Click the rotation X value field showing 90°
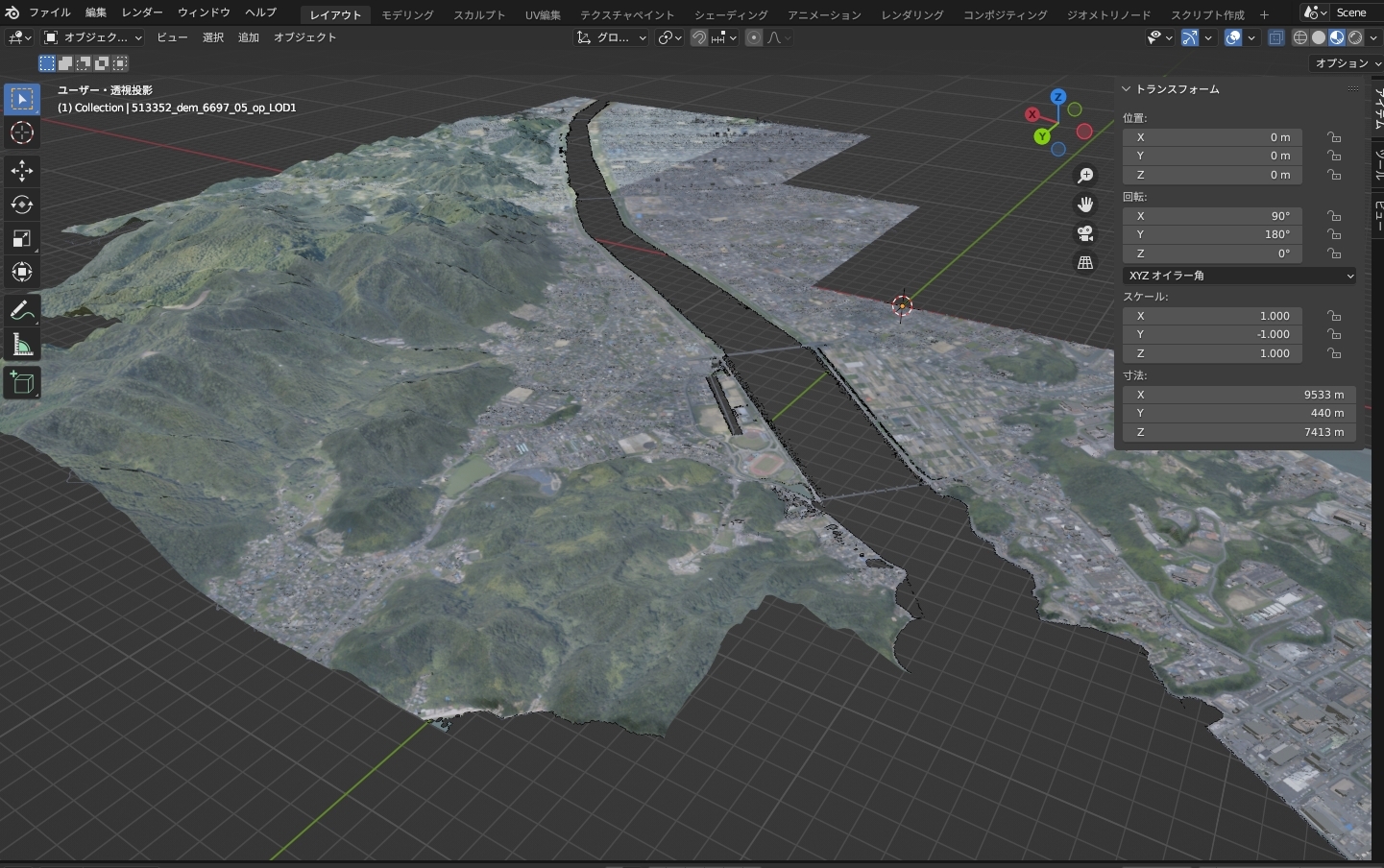Screen dimensions: 1384x868 [x=1212, y=216]
